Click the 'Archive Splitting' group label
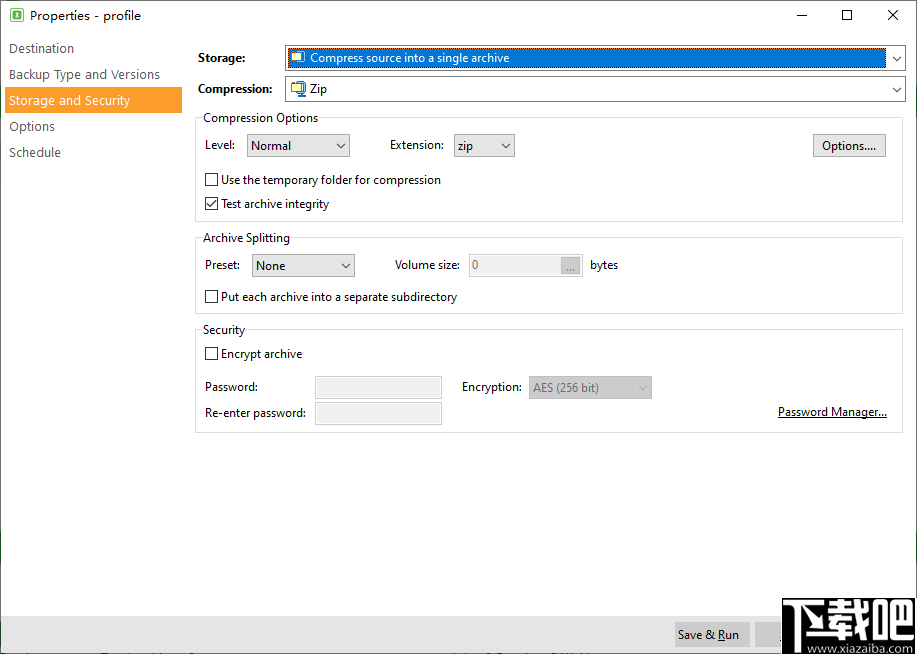The width and height of the screenshot is (917, 654). [x=246, y=237]
